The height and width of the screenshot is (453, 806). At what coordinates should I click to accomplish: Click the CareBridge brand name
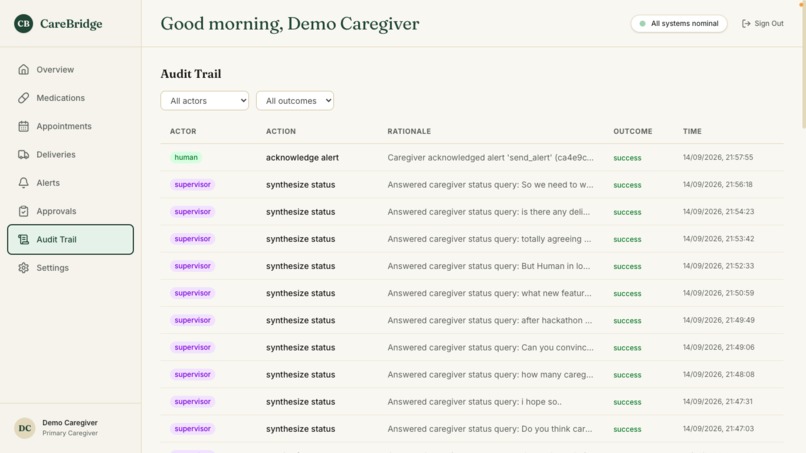[71, 24]
